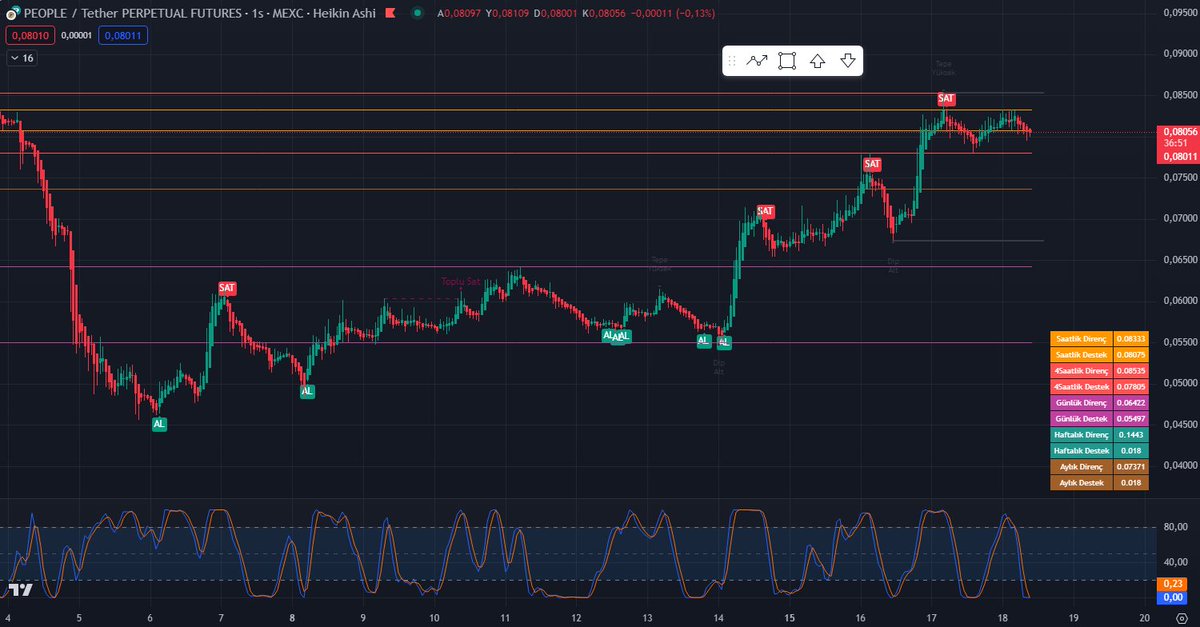Click the 'Aylık Destek' table cell
This screenshot has height=627, width=1200.
pyautogui.click(x=1081, y=482)
